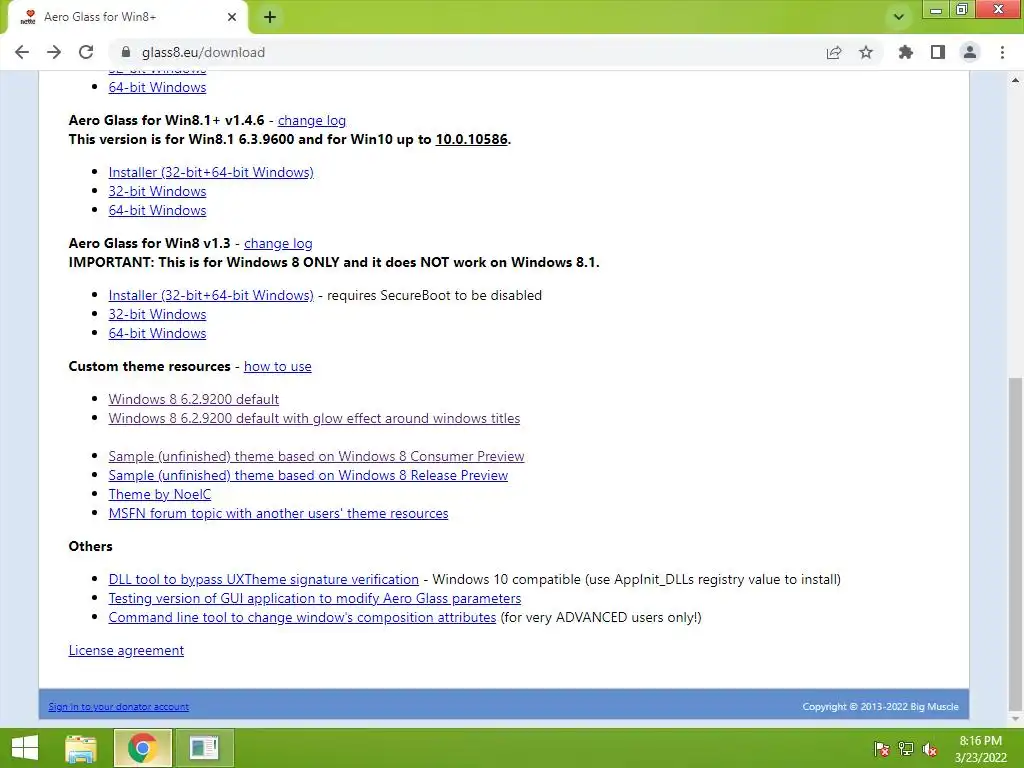Viewport: 1024px width, 768px height.
Task: Open the Chrome extensions puzzle menu
Action: tap(906, 52)
